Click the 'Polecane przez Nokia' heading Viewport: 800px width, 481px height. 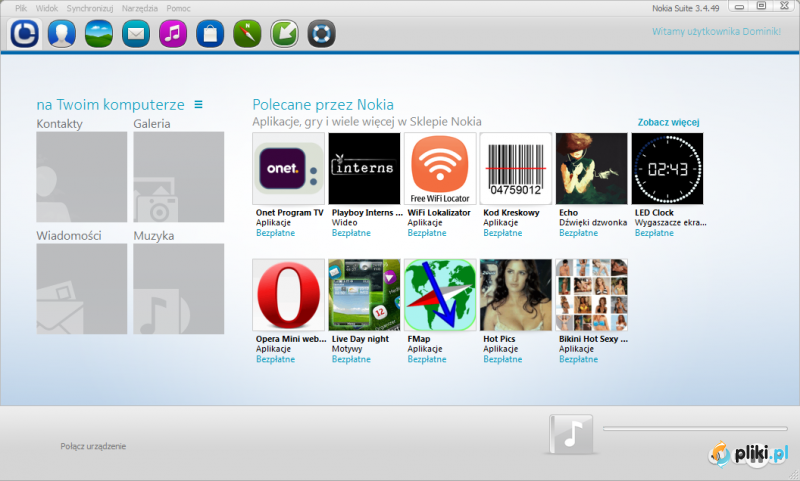[x=323, y=105]
